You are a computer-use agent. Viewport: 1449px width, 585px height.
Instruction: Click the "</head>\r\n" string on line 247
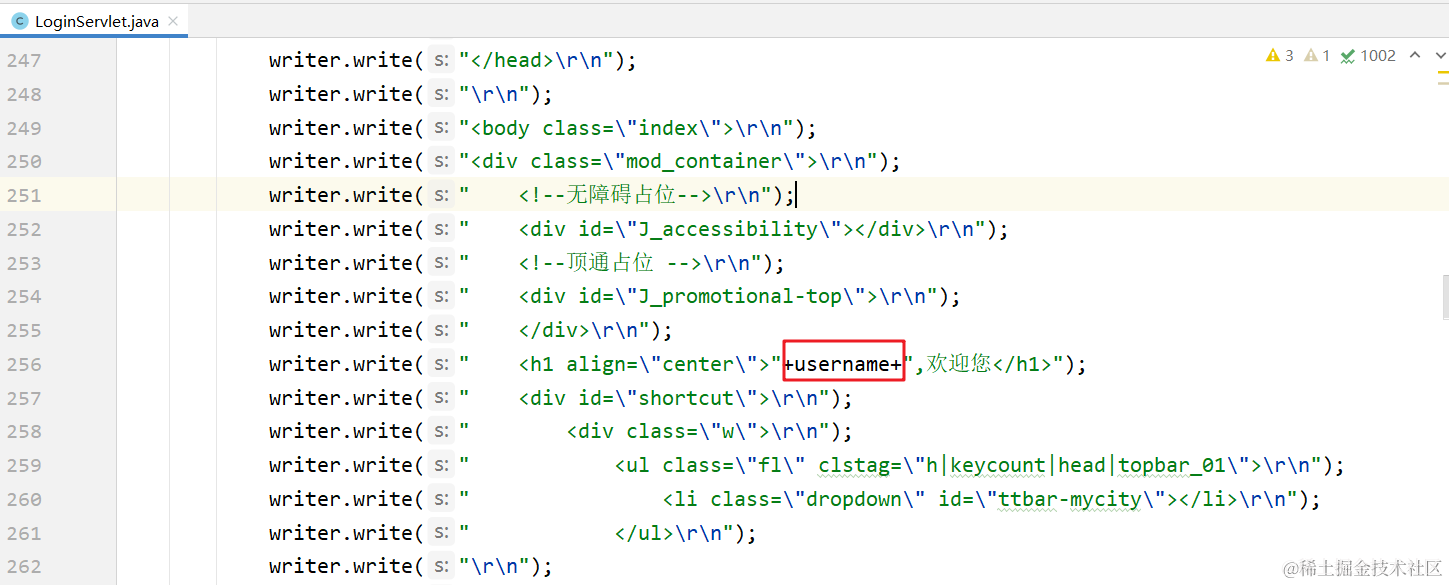click(536, 61)
